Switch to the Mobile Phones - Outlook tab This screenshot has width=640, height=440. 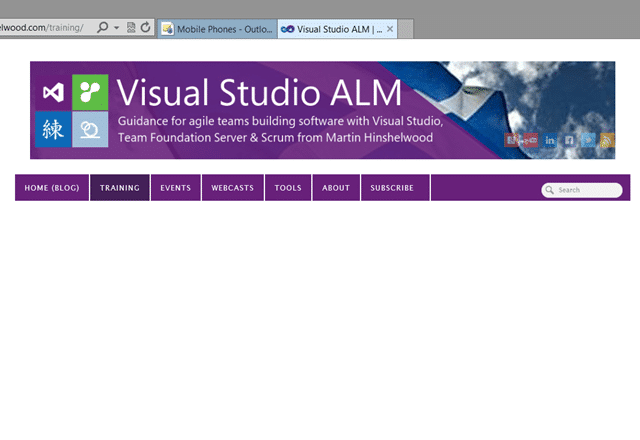(218, 29)
